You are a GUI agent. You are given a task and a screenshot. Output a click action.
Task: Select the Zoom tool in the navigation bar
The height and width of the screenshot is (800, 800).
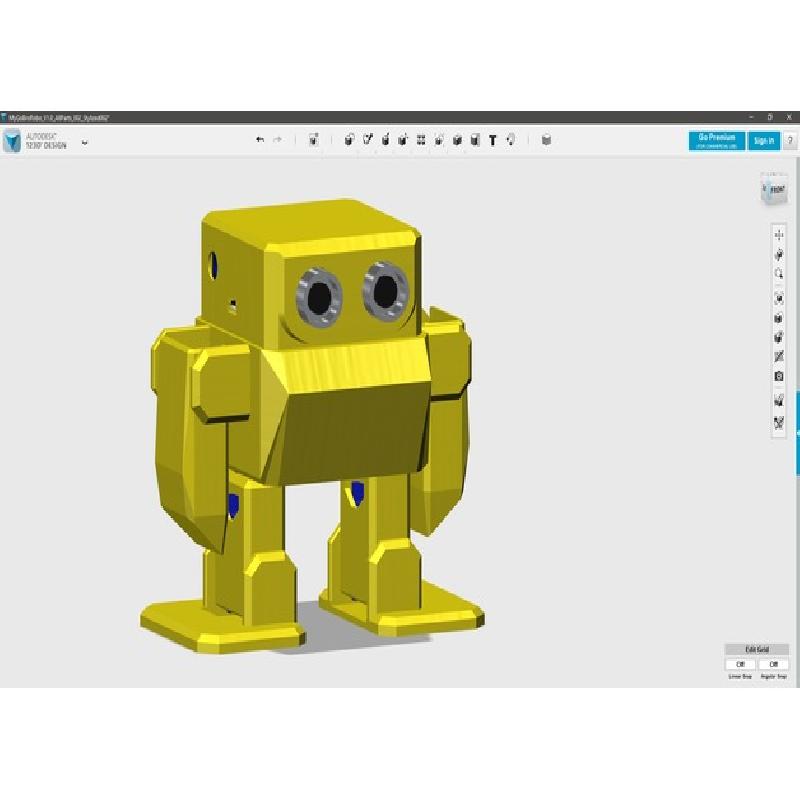tap(779, 274)
